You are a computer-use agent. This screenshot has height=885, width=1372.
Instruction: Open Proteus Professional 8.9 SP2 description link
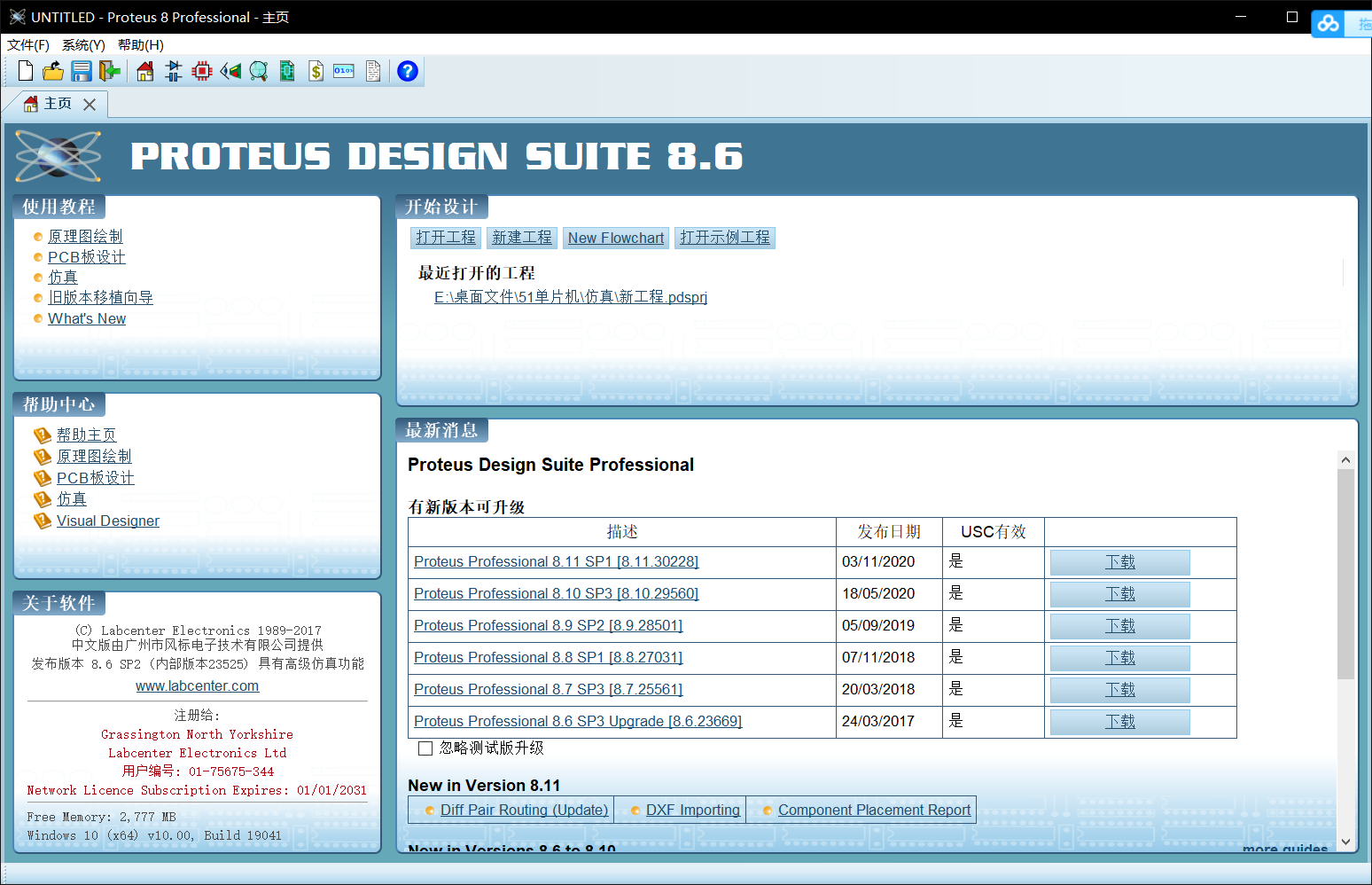(548, 625)
